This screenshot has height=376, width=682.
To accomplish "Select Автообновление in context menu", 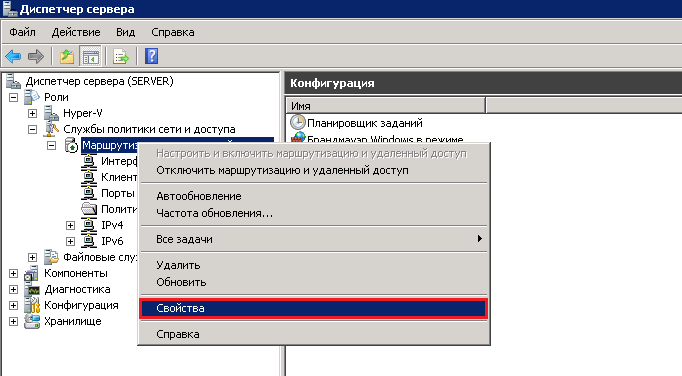I will point(314,196).
